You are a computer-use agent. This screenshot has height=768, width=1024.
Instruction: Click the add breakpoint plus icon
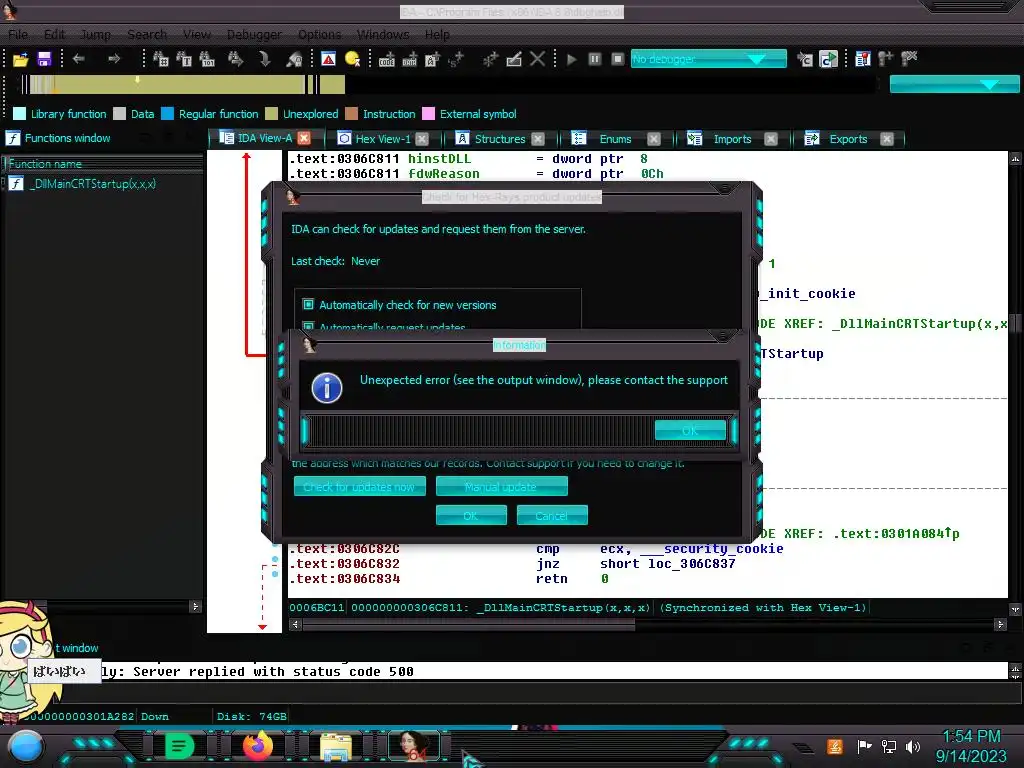tap(886, 59)
